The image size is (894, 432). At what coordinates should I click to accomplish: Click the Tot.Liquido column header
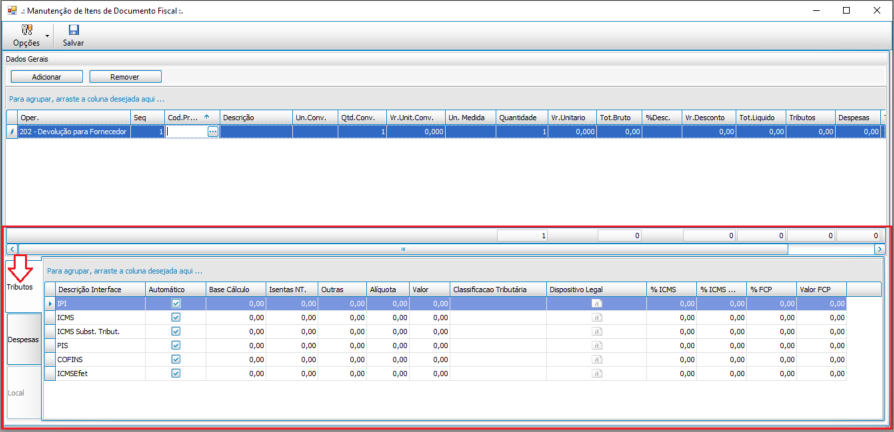tap(761, 117)
